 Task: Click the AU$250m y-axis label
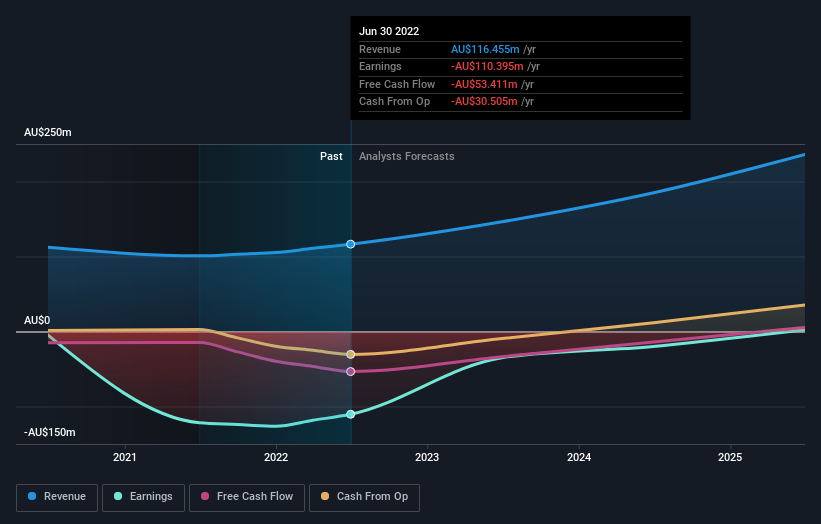(48, 132)
